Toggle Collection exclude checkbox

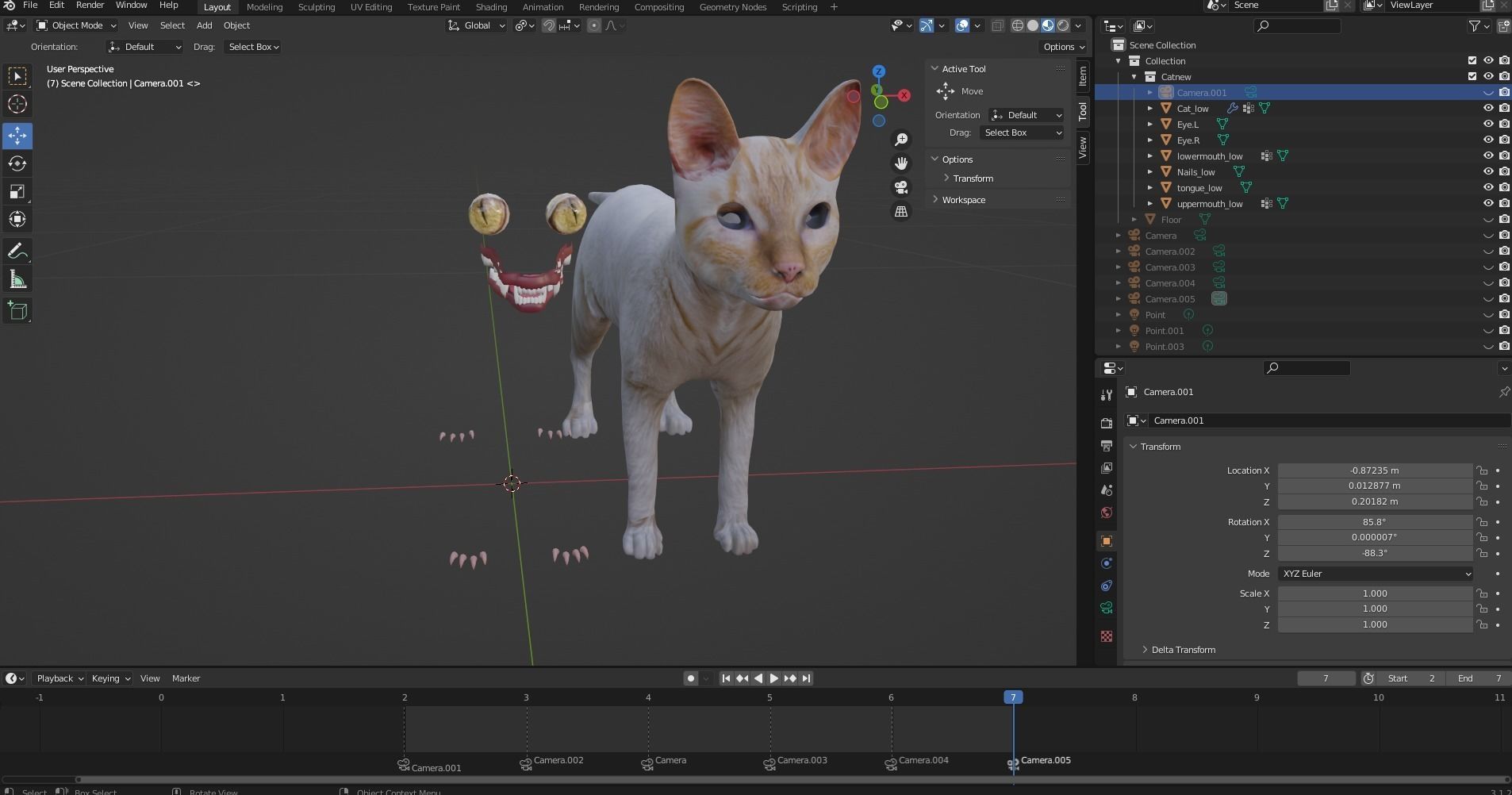pyautogui.click(x=1472, y=60)
